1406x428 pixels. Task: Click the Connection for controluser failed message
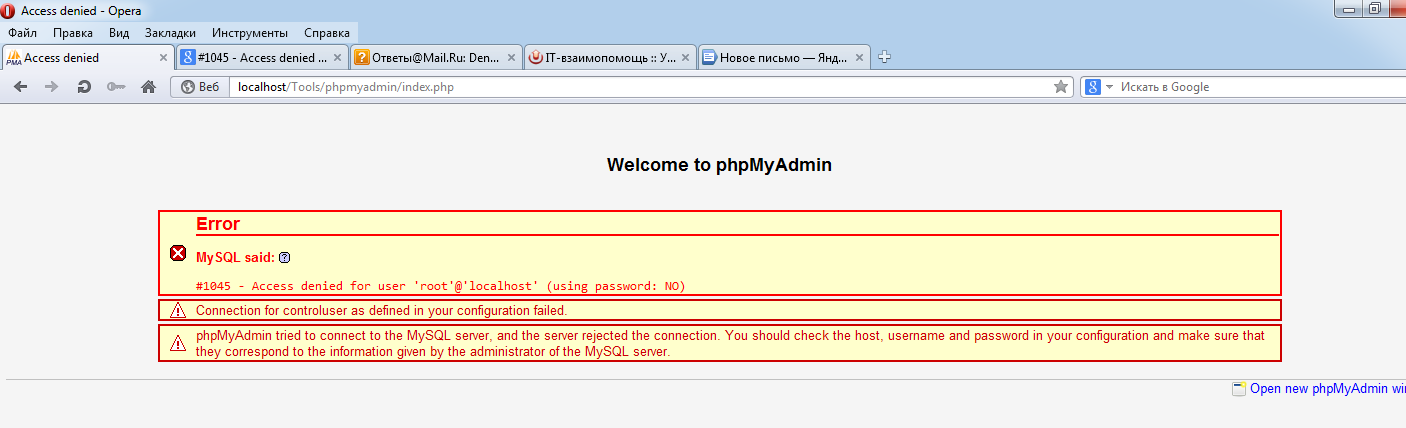(x=382, y=310)
